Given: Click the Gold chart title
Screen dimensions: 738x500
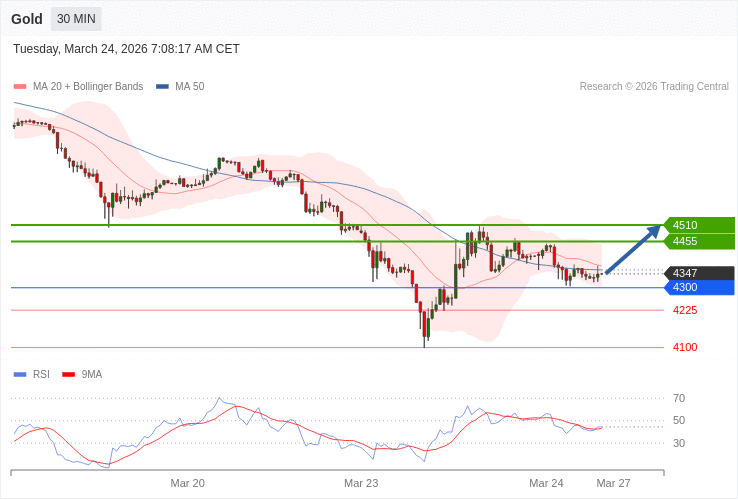Looking at the screenshot, I should click(x=27, y=19).
